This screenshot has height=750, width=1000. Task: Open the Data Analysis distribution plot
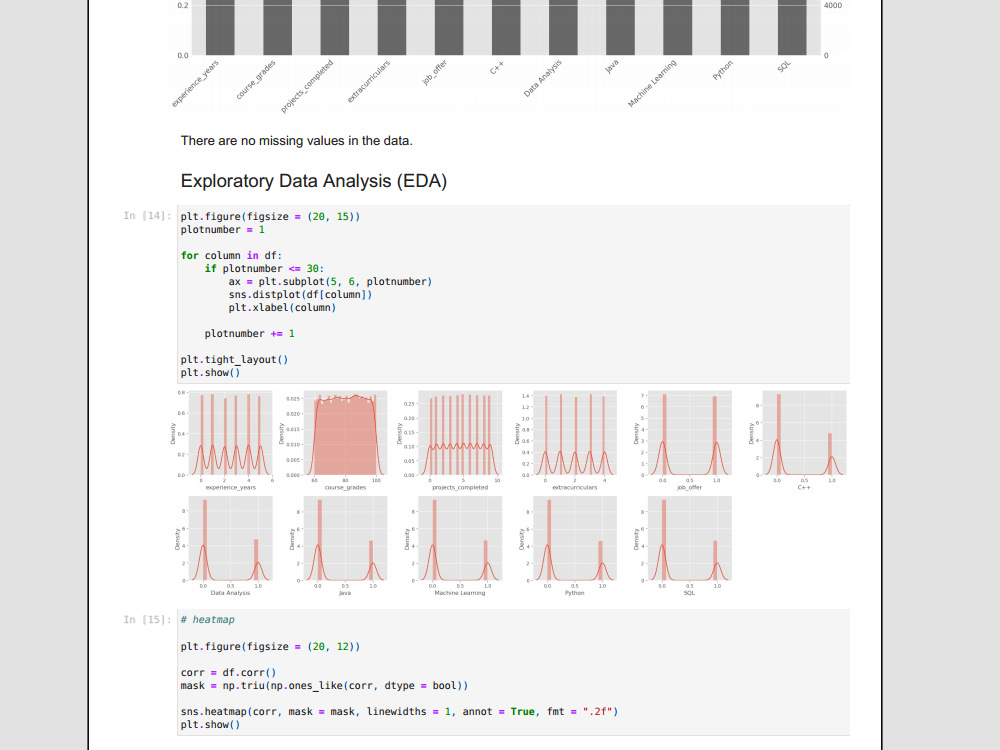[x=223, y=547]
